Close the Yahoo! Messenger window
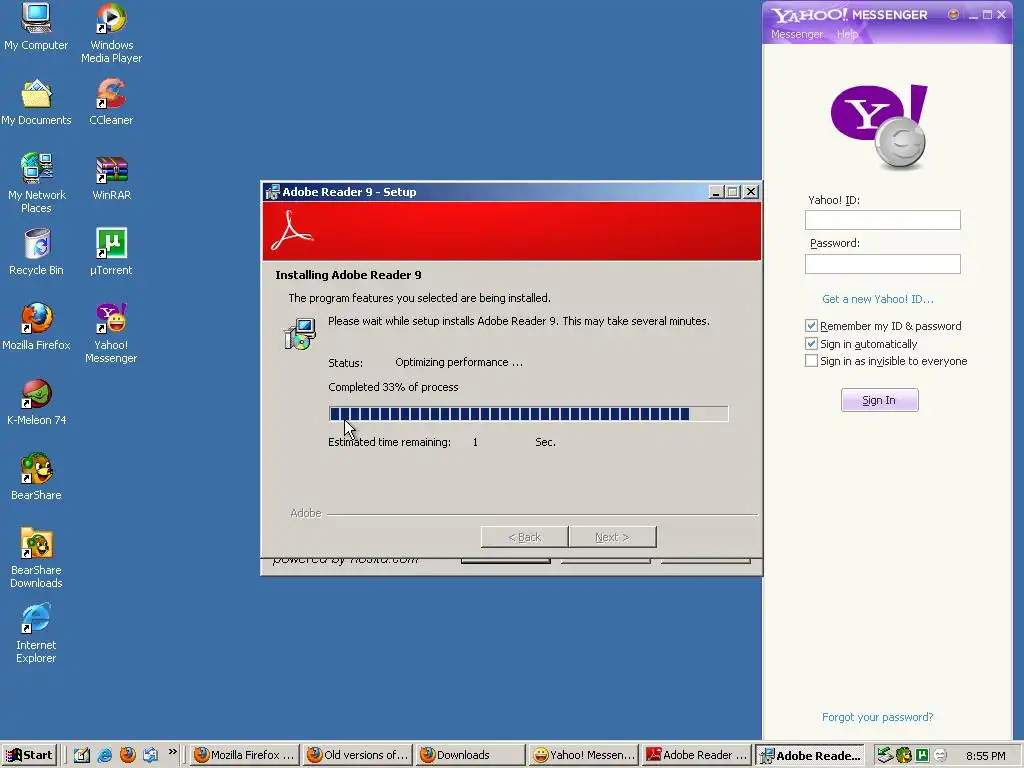This screenshot has height=768, width=1024. click(x=1001, y=14)
